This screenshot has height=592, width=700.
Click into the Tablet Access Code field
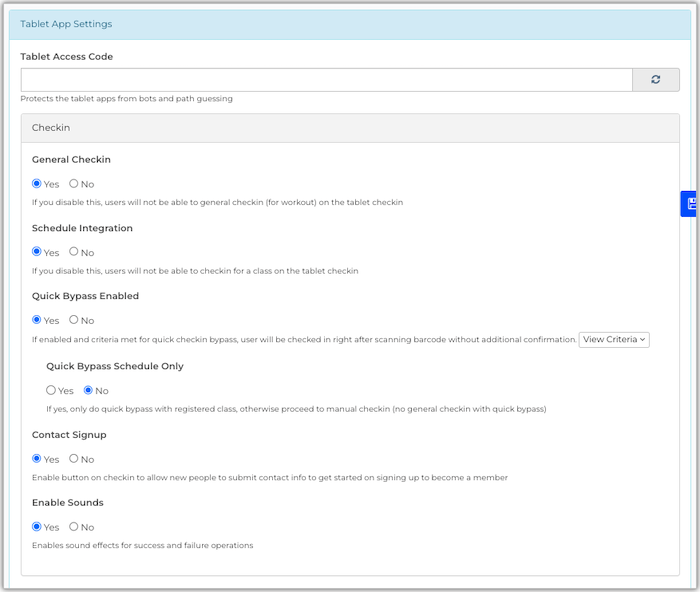[326, 80]
